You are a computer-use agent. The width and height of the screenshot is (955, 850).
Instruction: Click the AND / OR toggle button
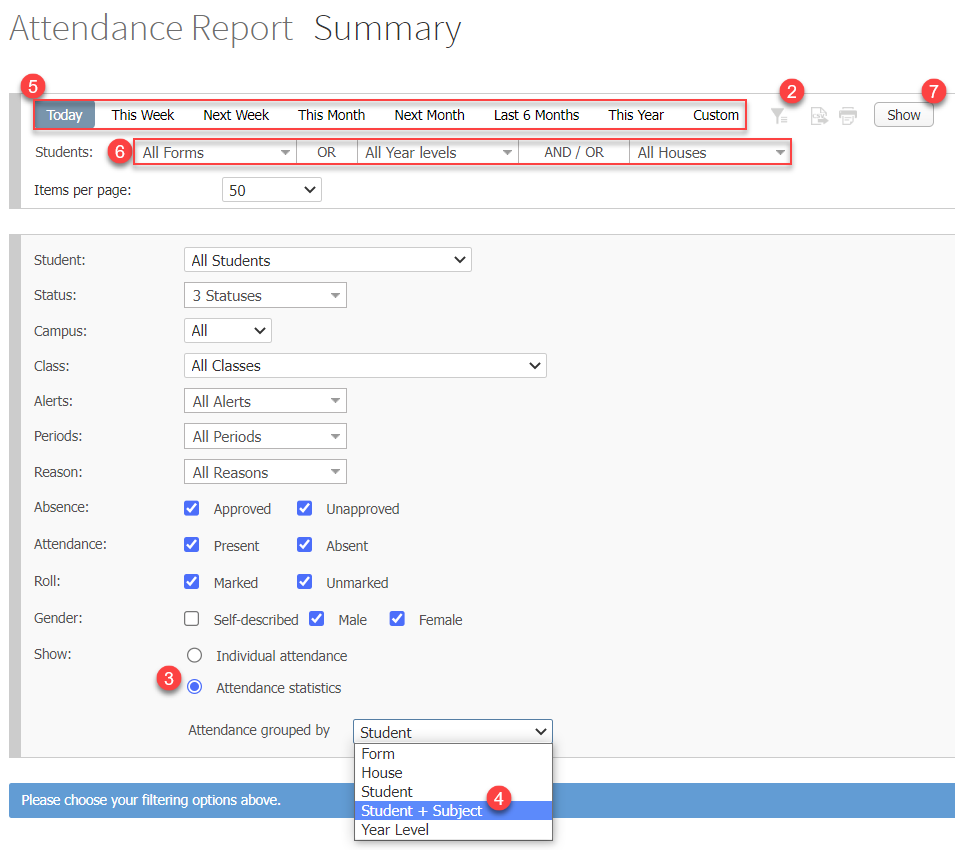click(x=572, y=152)
